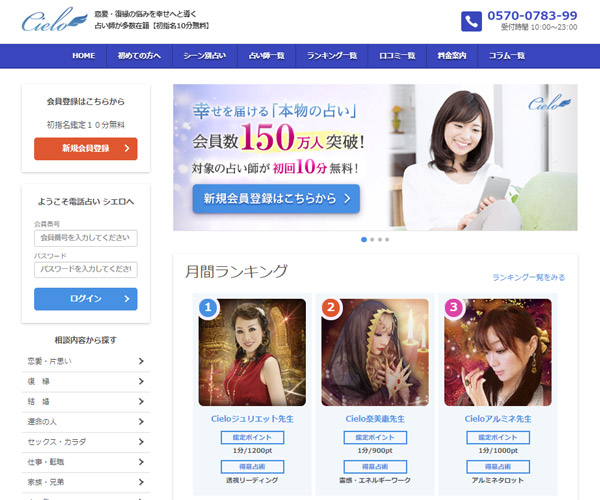600x500 pixels.
Task: Select the fourth carousel dot
Action: pos(387,239)
